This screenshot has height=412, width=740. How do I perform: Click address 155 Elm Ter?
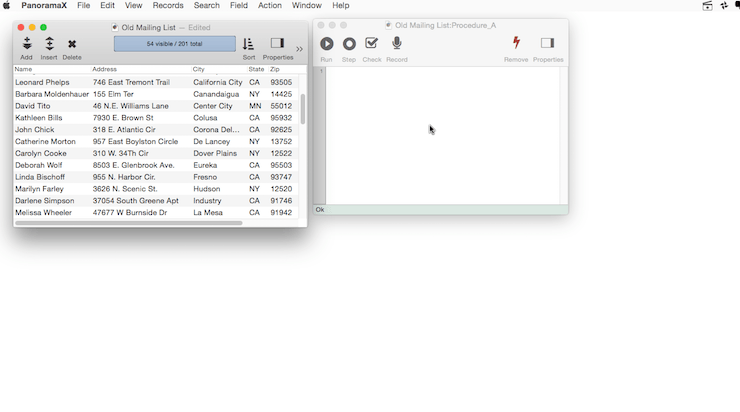[x=113, y=94]
